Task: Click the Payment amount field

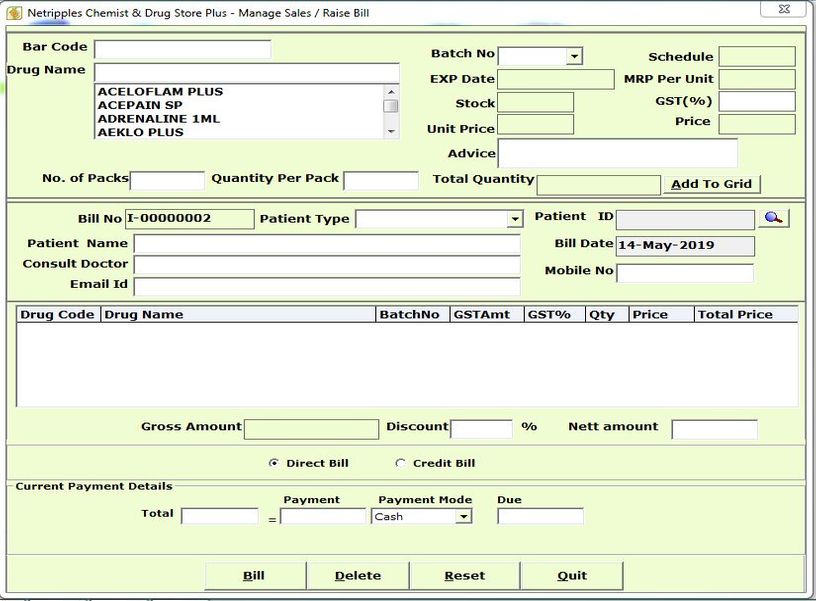Action: tap(323, 516)
